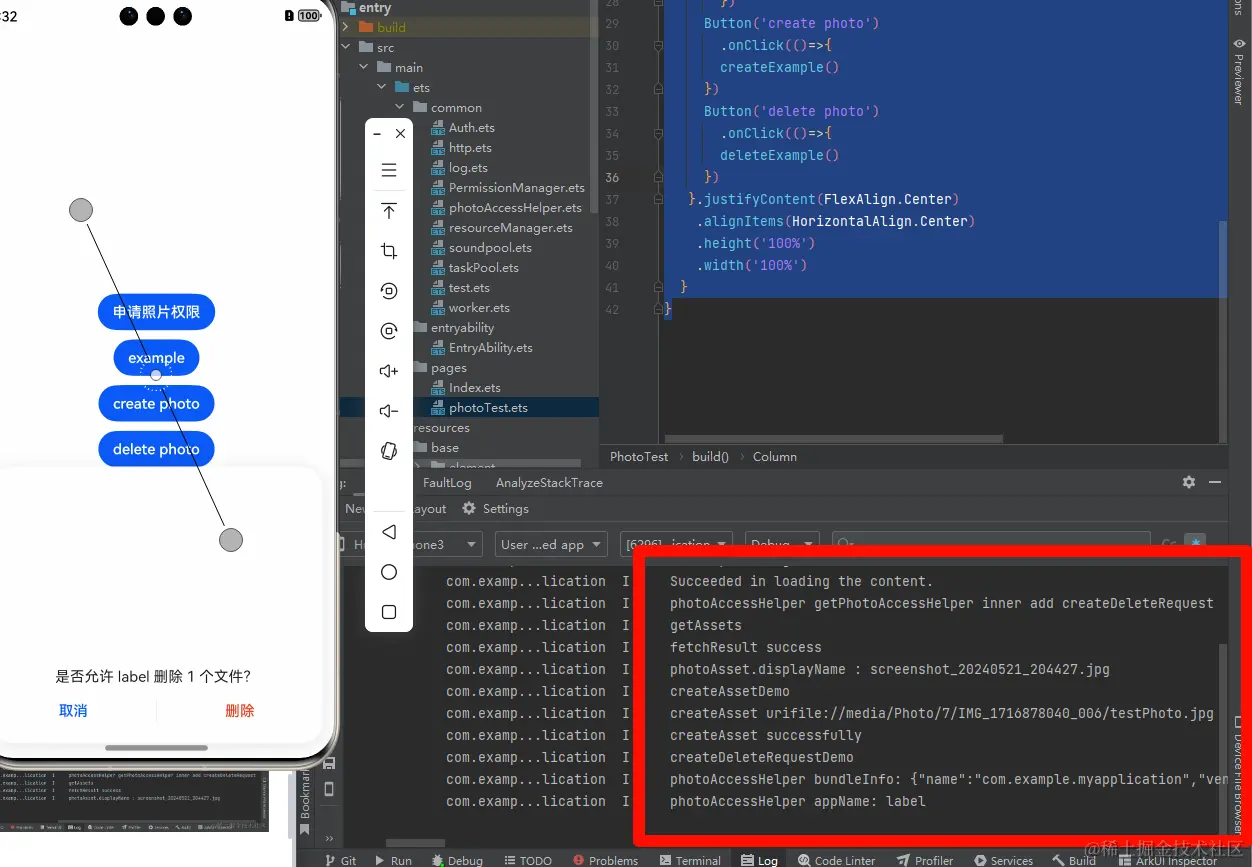Take a screenshot with the crop icon
The image size is (1252, 867).
tap(389, 251)
